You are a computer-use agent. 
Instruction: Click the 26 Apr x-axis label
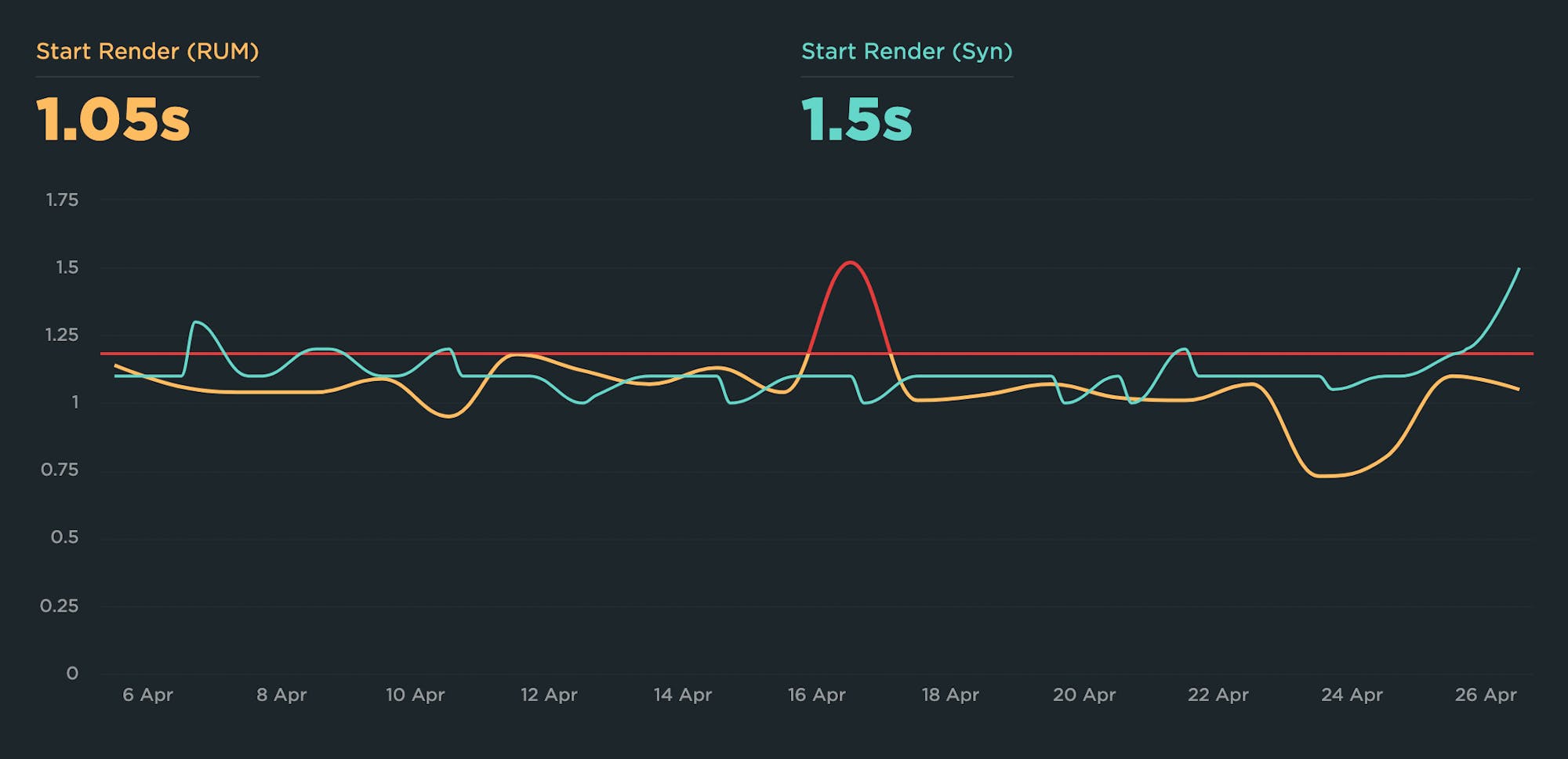coord(1485,695)
